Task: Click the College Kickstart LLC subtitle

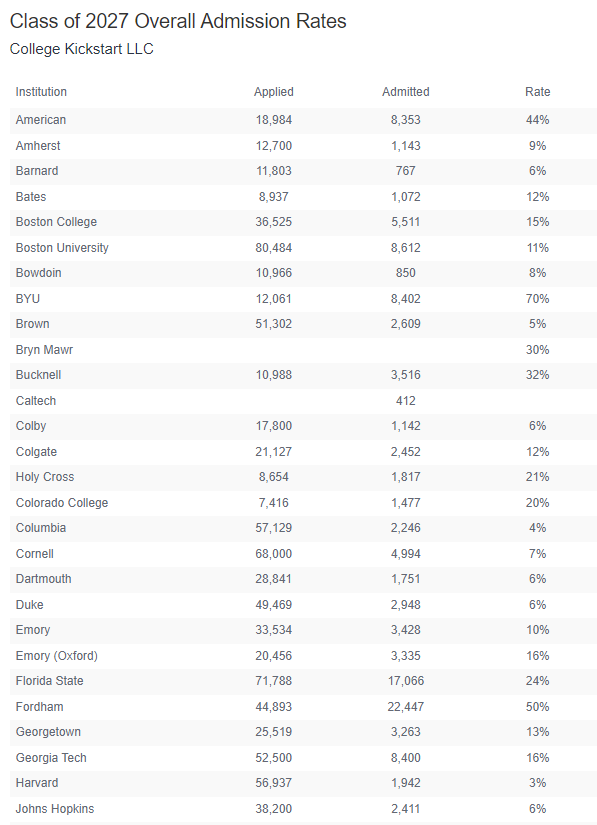Action: [x=82, y=49]
